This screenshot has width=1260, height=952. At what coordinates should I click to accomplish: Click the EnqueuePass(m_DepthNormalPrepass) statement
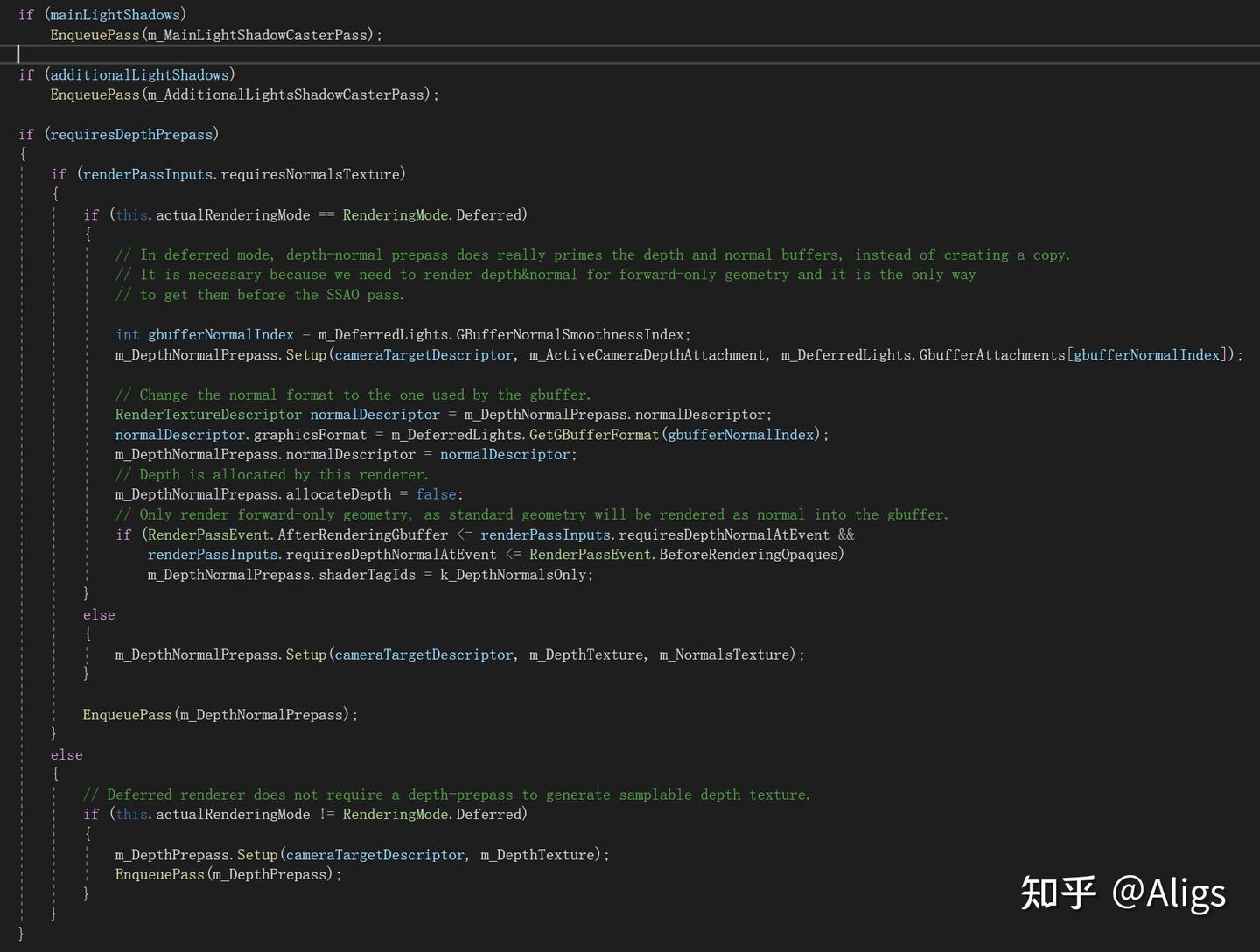pos(219,714)
